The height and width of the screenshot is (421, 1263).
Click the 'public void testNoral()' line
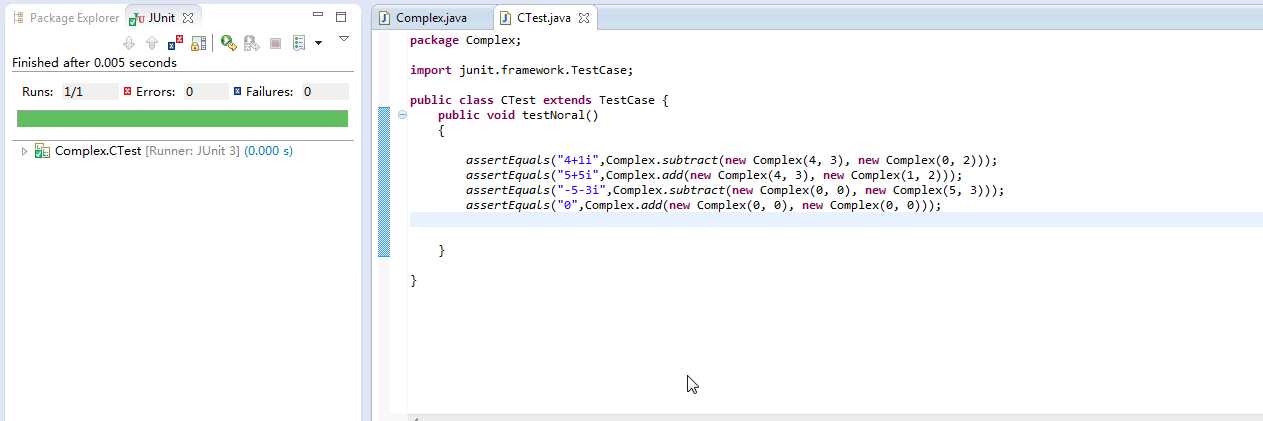coord(517,115)
